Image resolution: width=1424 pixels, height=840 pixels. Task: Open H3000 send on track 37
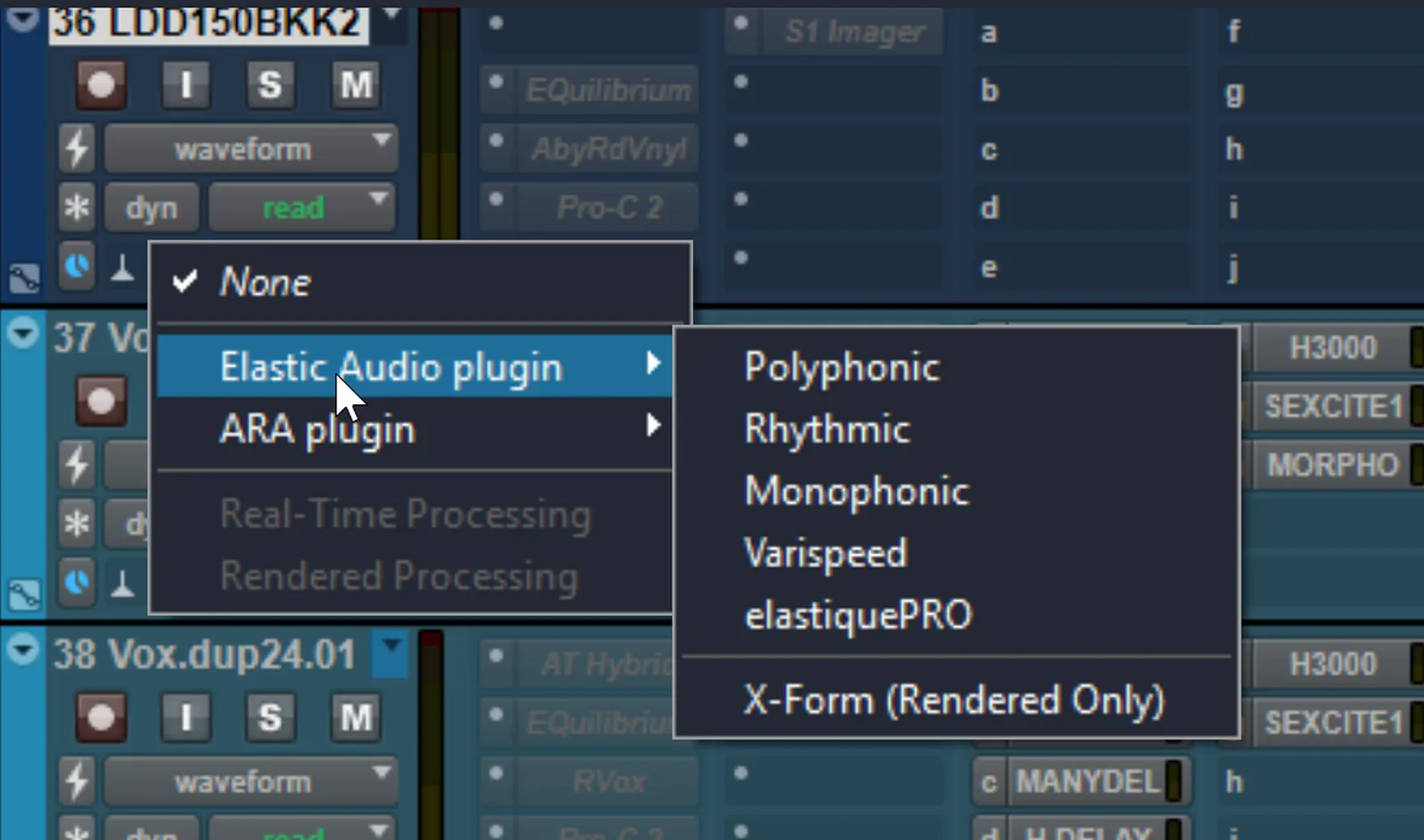(1333, 348)
